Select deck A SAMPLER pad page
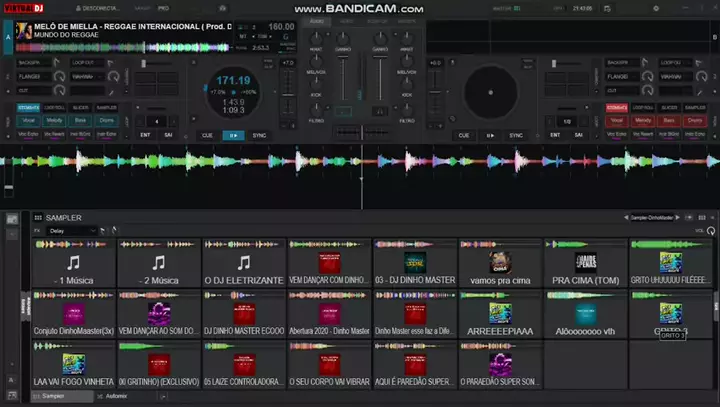The image size is (720, 407). click(107, 107)
